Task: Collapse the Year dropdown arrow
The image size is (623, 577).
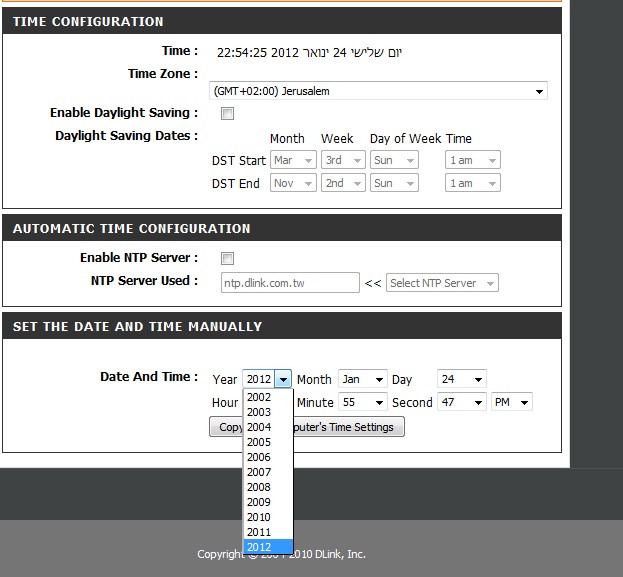Action: 283,380
